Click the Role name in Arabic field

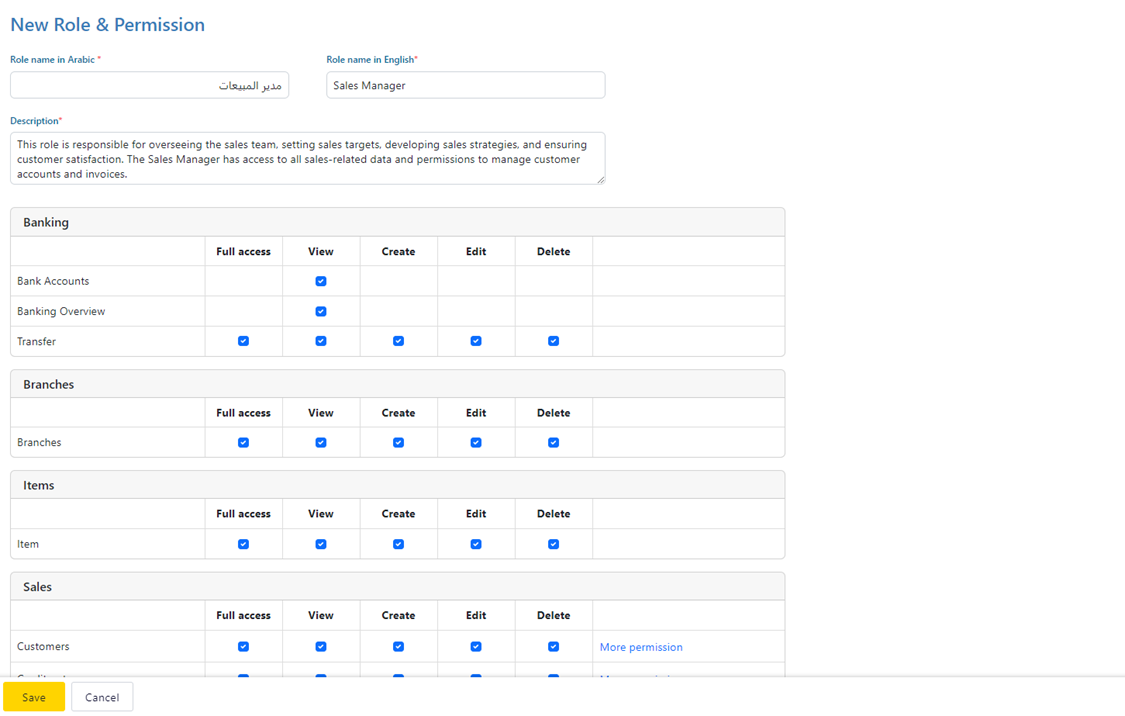coord(149,85)
